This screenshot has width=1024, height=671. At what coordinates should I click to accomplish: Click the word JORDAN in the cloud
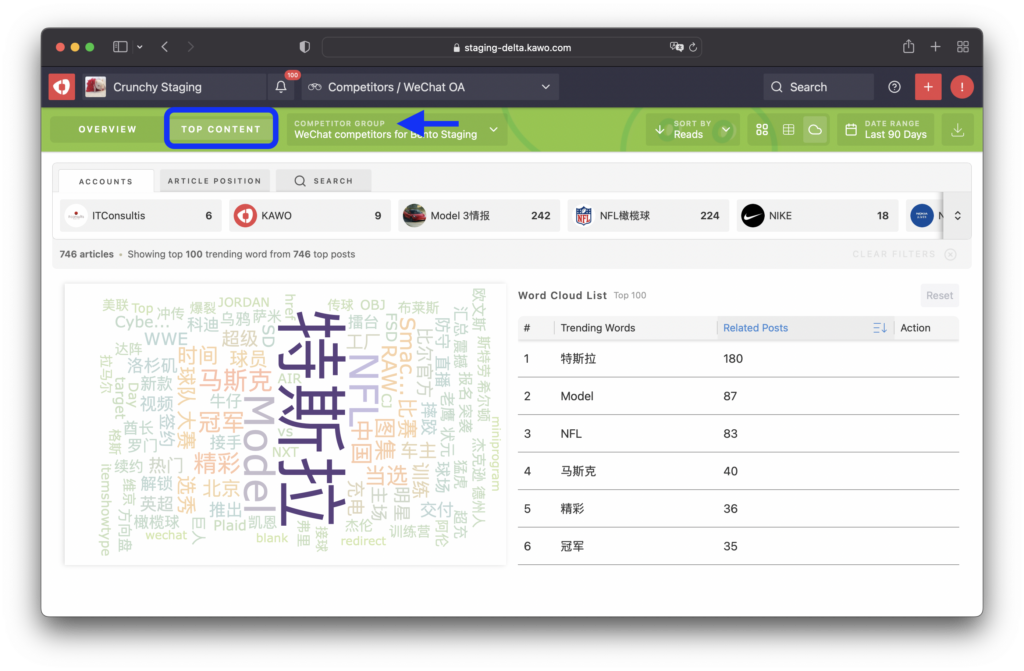pyautogui.click(x=244, y=302)
